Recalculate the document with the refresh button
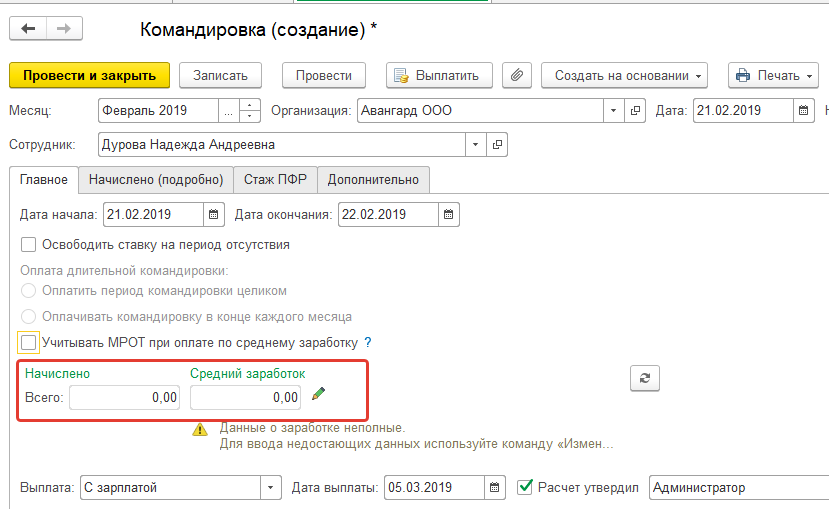The image size is (829, 509). click(645, 378)
